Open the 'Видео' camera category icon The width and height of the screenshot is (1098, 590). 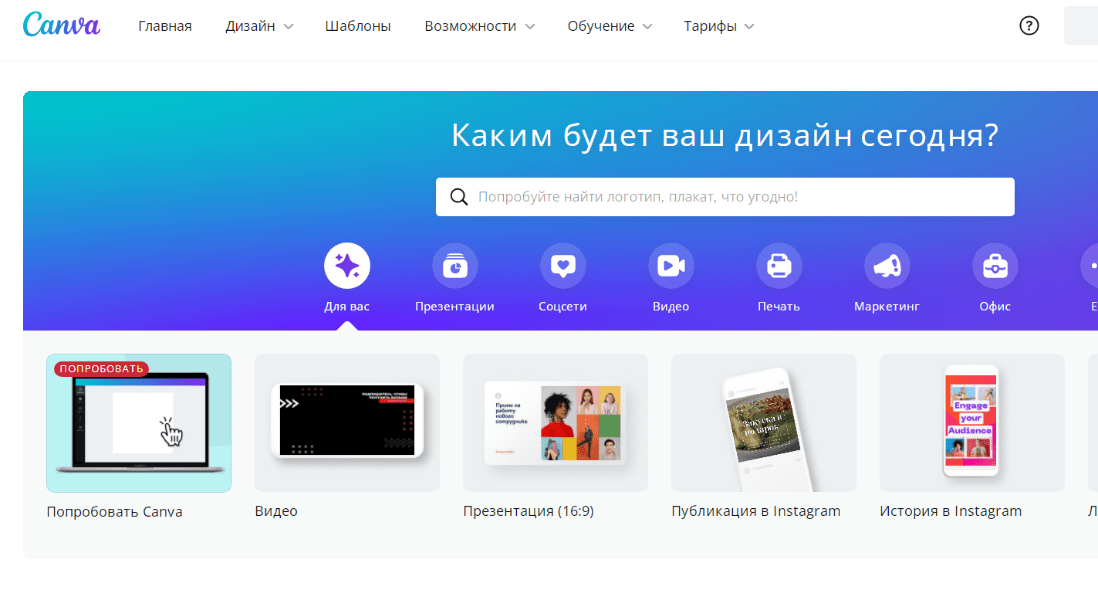[x=671, y=266]
